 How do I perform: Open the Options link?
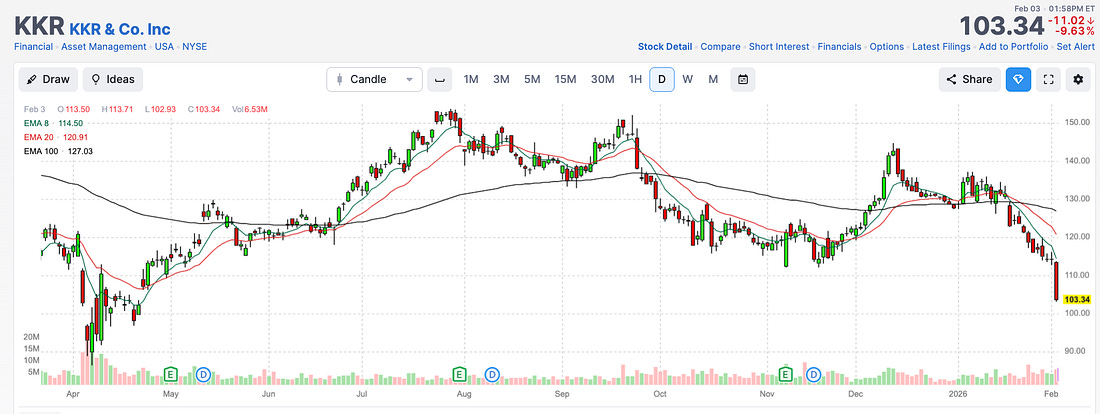[x=887, y=46]
